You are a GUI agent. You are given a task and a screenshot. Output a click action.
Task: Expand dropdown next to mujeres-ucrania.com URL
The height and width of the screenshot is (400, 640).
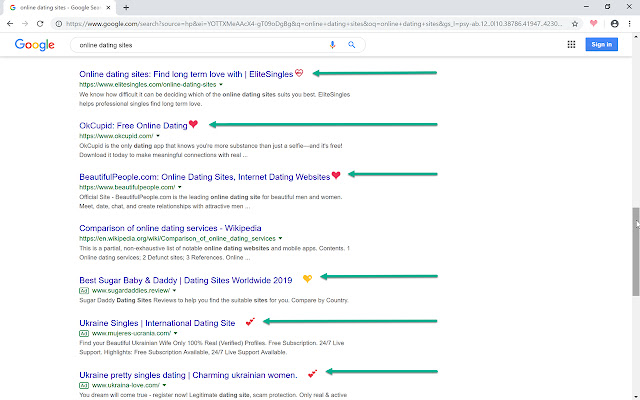[176, 333]
